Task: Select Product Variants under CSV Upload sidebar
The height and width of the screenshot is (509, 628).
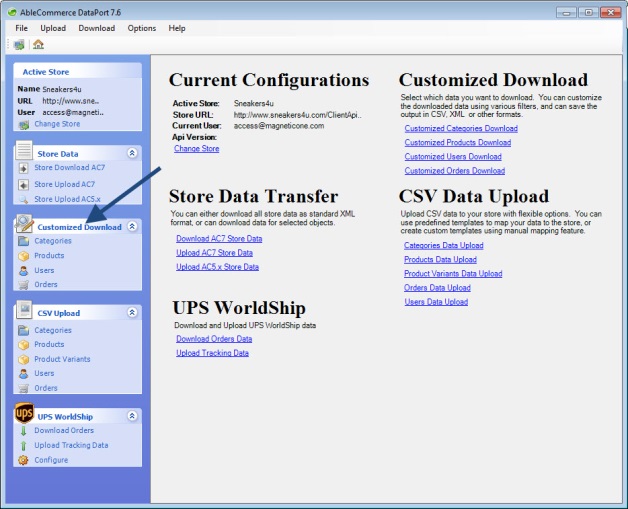Action: coord(62,359)
